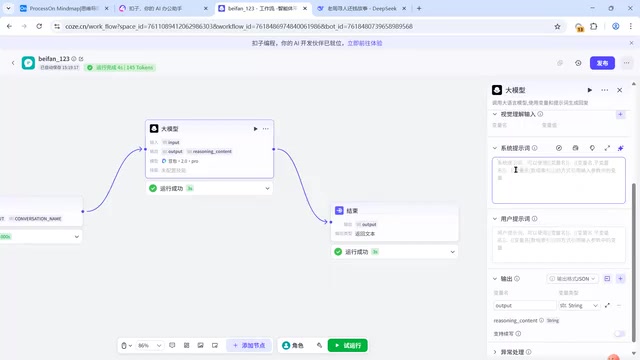Reload the page
The height and width of the screenshot is (360, 640).
[39, 26]
